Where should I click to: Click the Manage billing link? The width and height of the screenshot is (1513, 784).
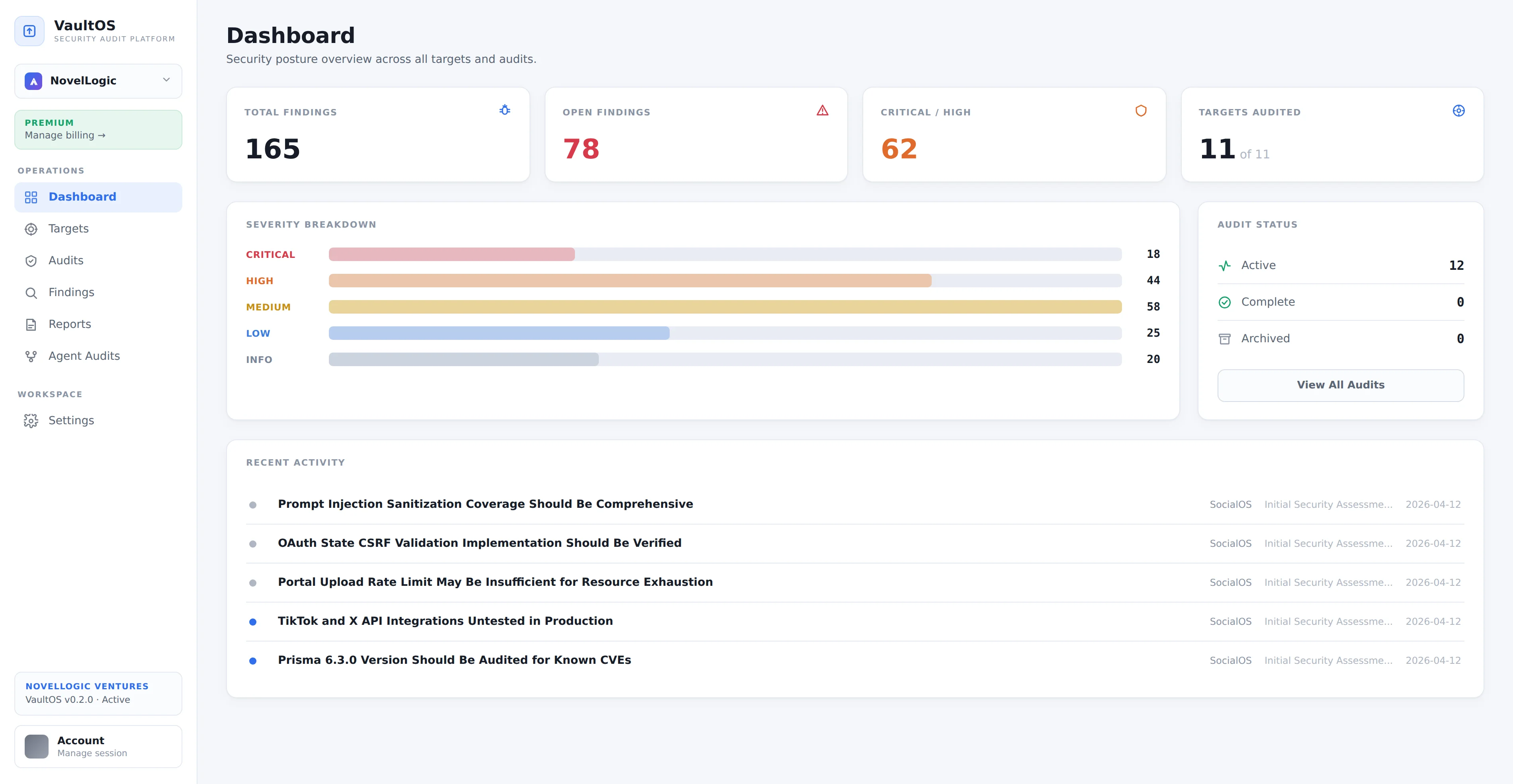point(65,136)
